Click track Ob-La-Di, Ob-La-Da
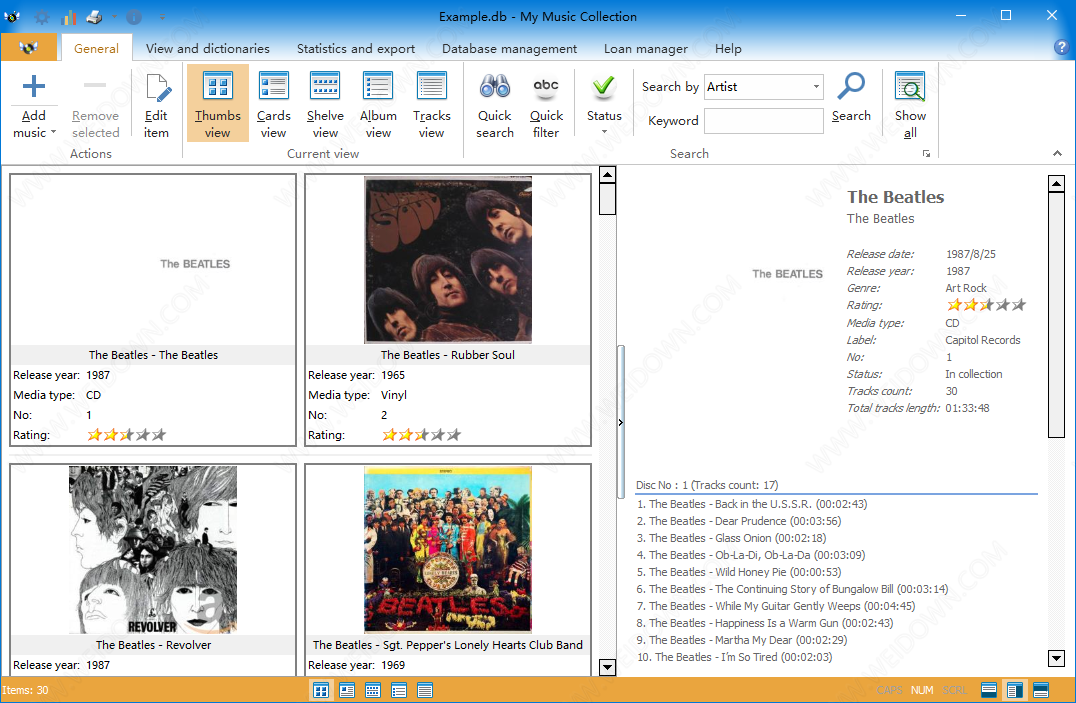The height and width of the screenshot is (703, 1076). click(x=750, y=555)
